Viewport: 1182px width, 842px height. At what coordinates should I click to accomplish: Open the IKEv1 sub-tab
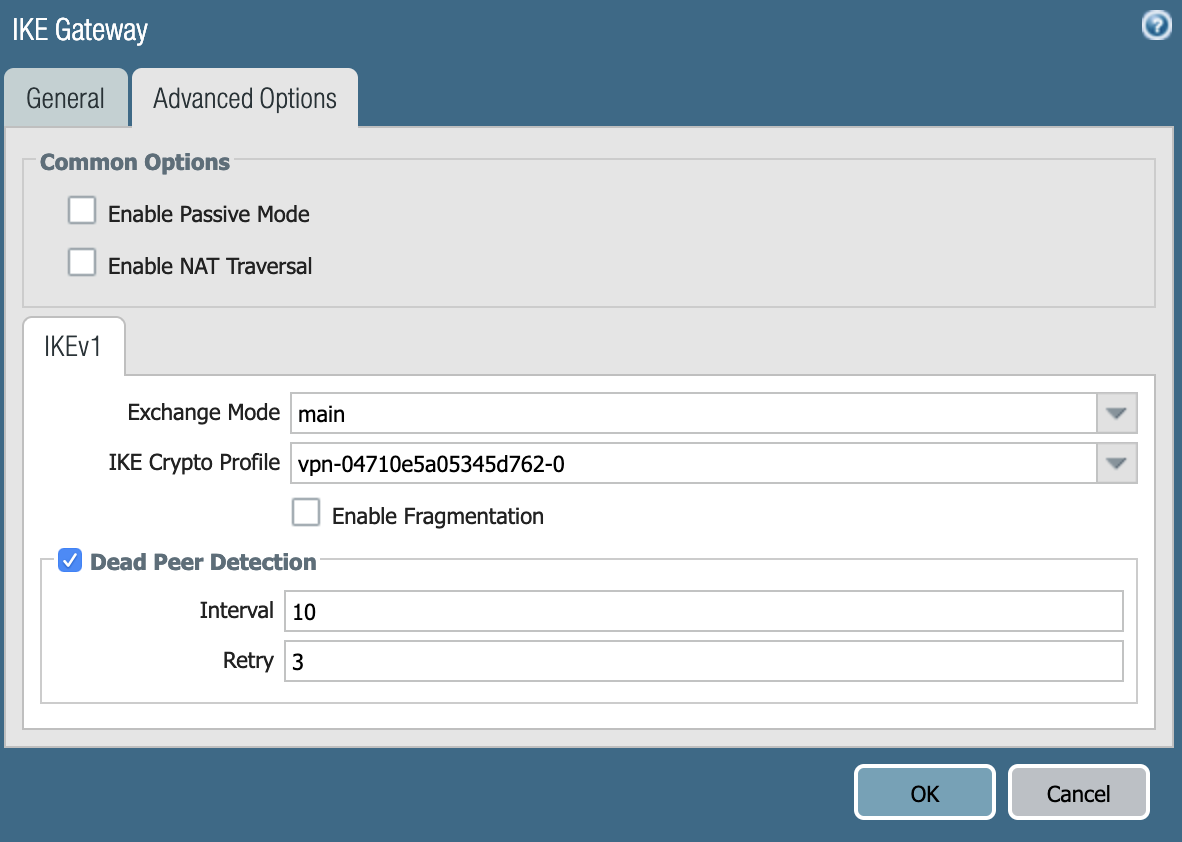[73, 346]
